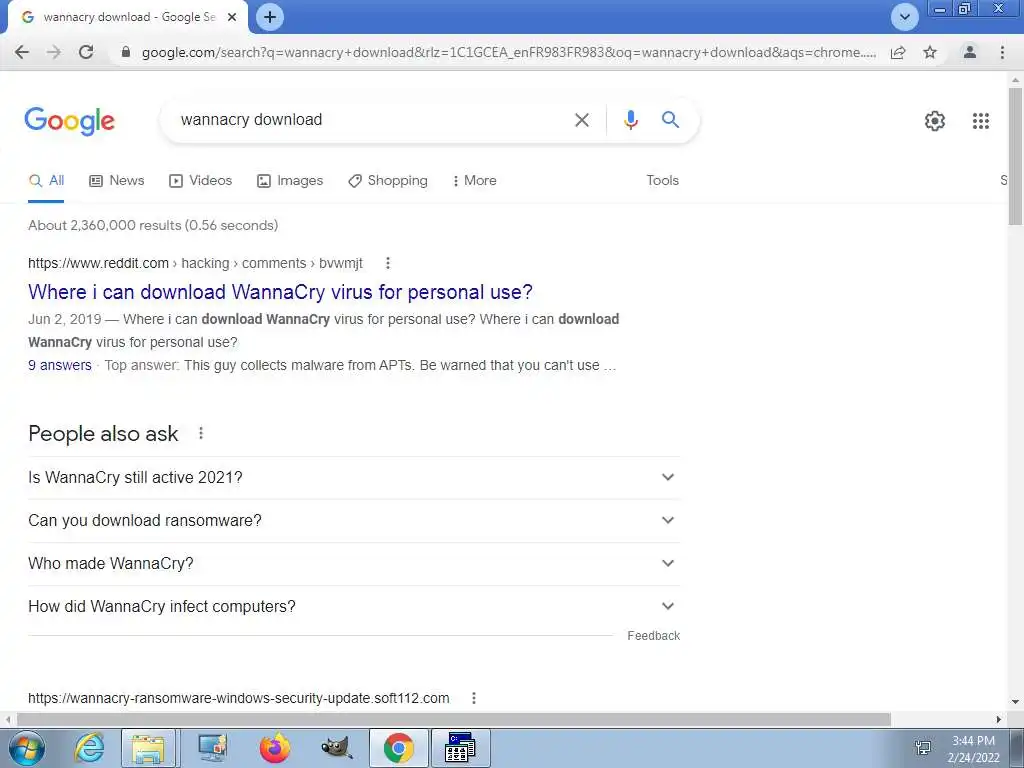Click the blue search magnifier icon
The image size is (1024, 768).
[670, 120]
